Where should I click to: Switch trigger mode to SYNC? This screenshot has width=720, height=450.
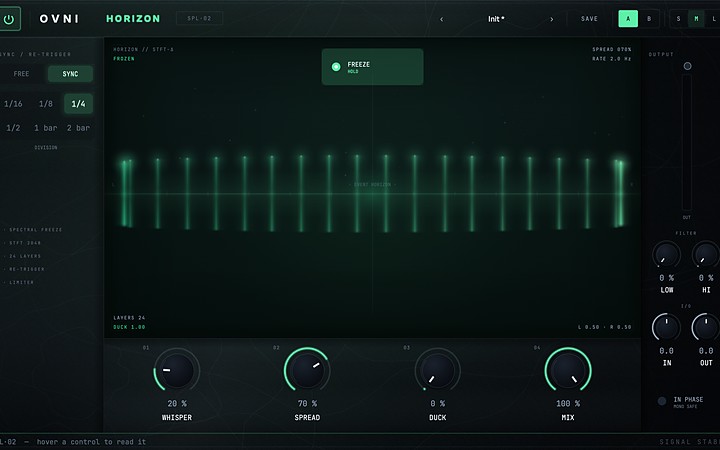(x=70, y=74)
